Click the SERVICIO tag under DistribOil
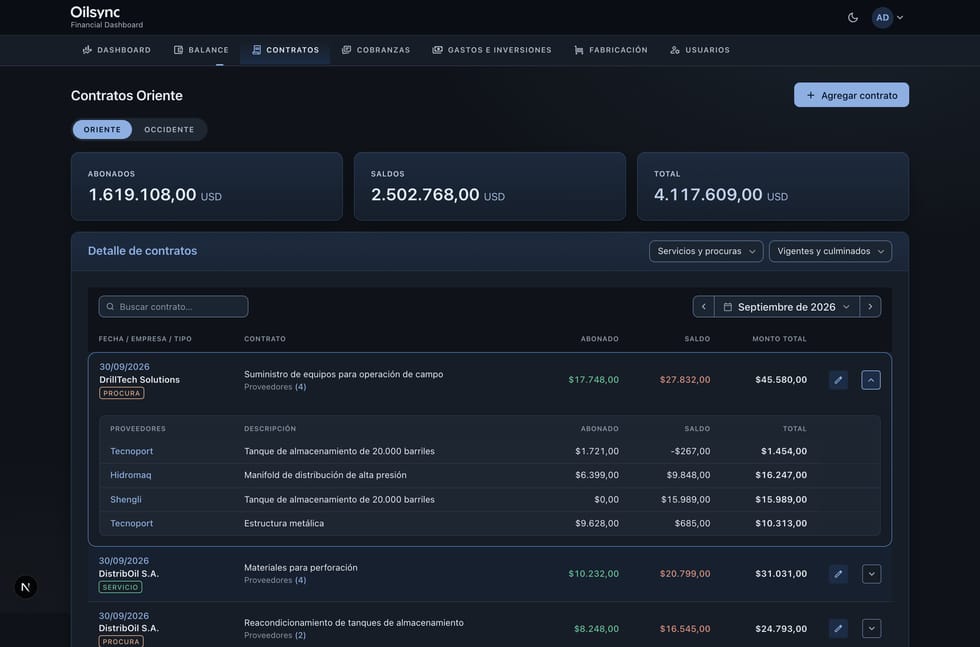Image resolution: width=980 pixels, height=647 pixels. 120,587
